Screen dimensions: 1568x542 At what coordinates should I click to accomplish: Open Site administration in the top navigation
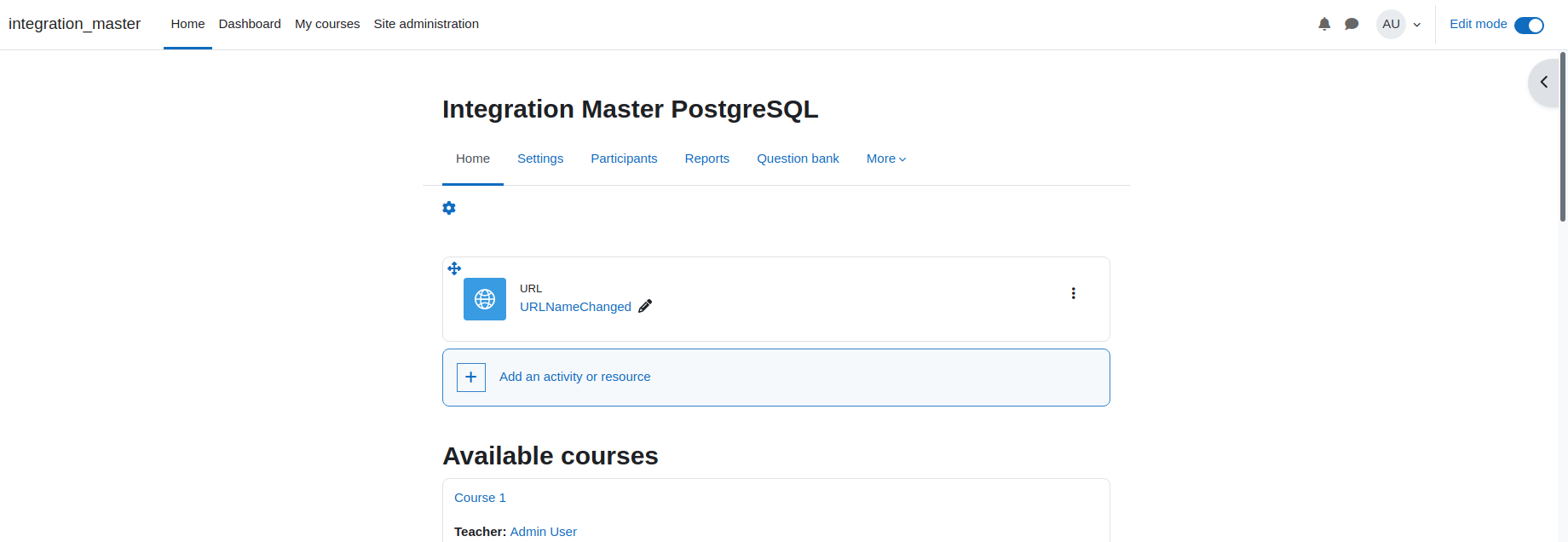click(x=426, y=24)
